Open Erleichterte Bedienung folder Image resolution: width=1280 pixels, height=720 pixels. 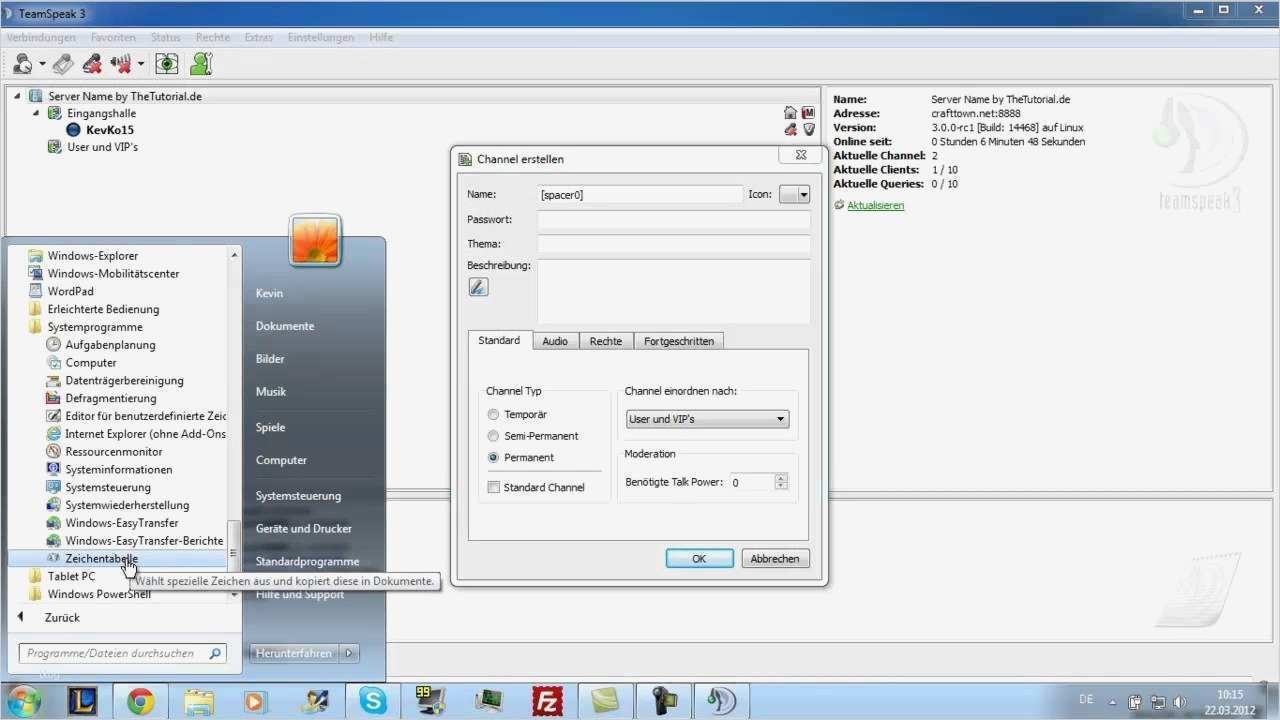(x=104, y=309)
